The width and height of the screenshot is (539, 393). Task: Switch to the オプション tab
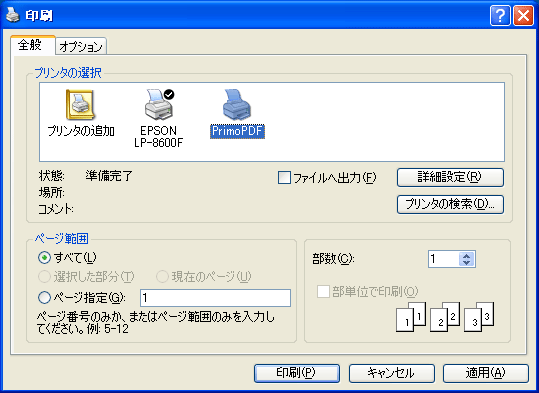point(81,46)
